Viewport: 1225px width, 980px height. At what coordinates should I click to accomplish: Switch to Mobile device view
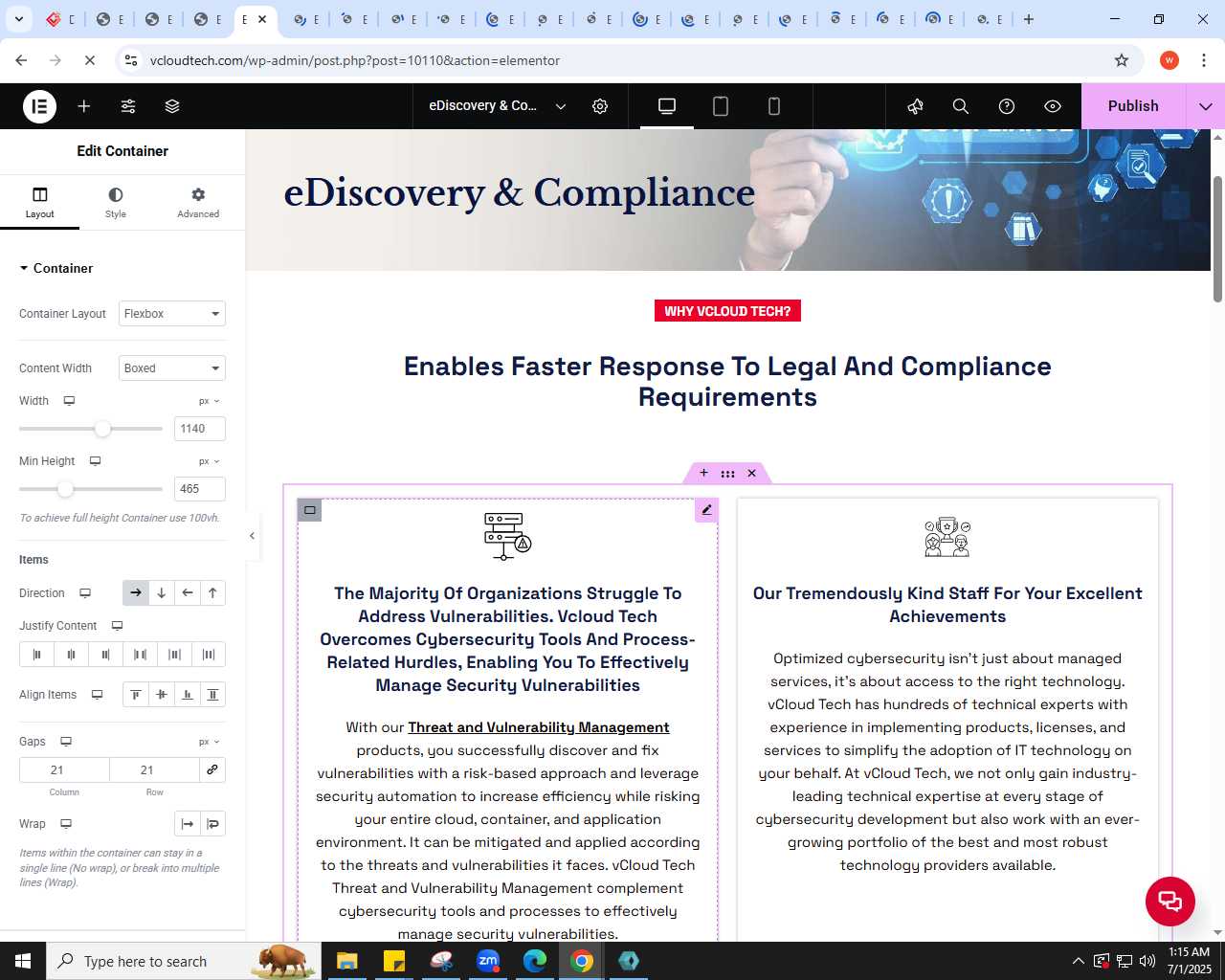774,106
